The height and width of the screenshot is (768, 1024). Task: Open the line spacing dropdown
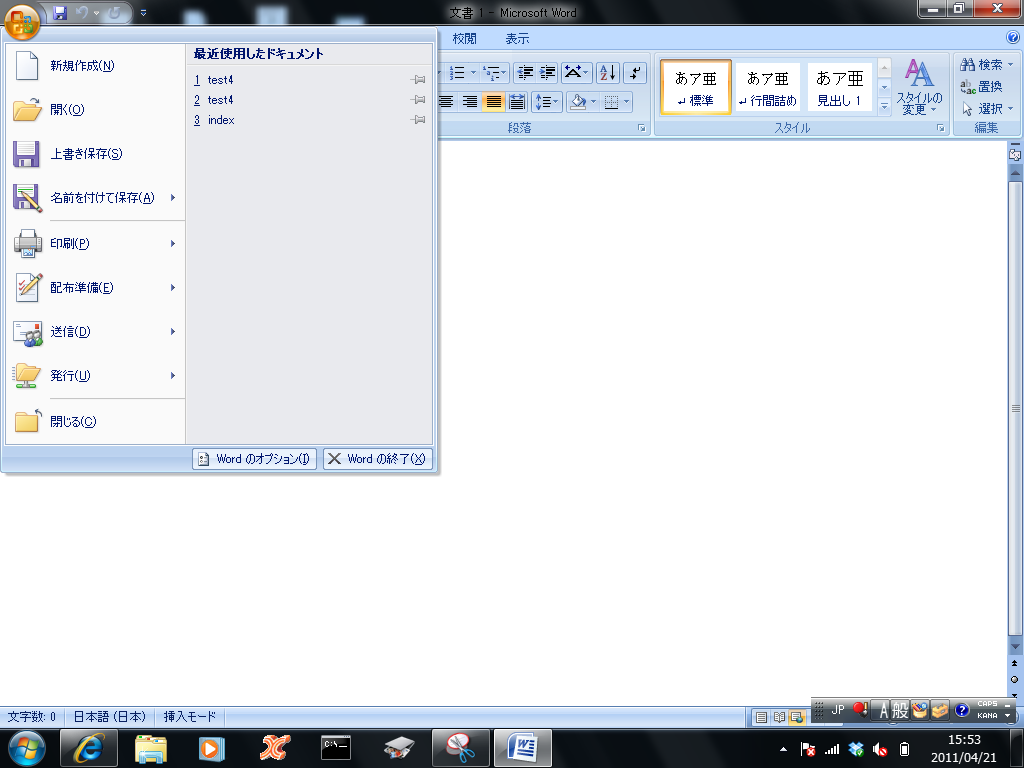click(x=547, y=101)
